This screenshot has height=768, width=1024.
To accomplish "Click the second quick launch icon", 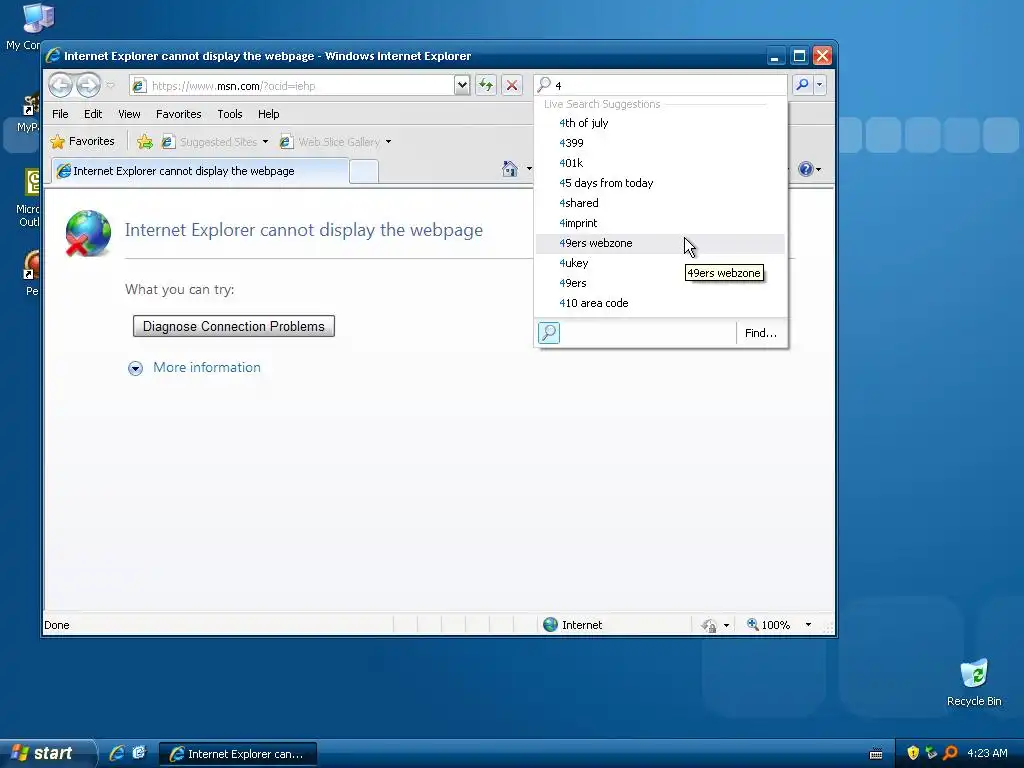I will (x=139, y=753).
